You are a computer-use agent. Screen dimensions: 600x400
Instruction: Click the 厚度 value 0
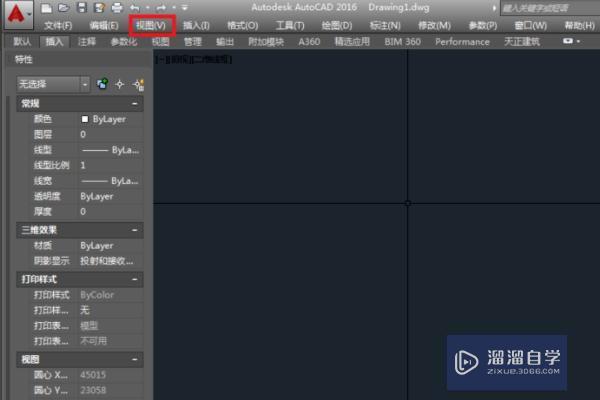(110, 212)
